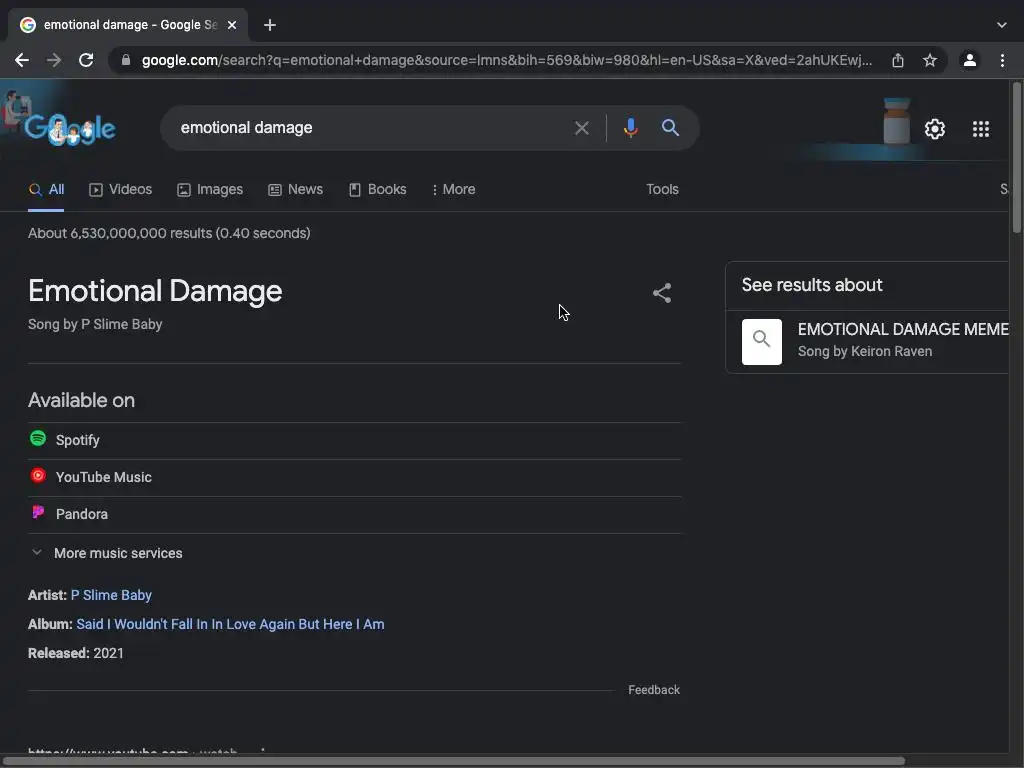
Task: Click the browser back arrow
Action: tap(22, 60)
